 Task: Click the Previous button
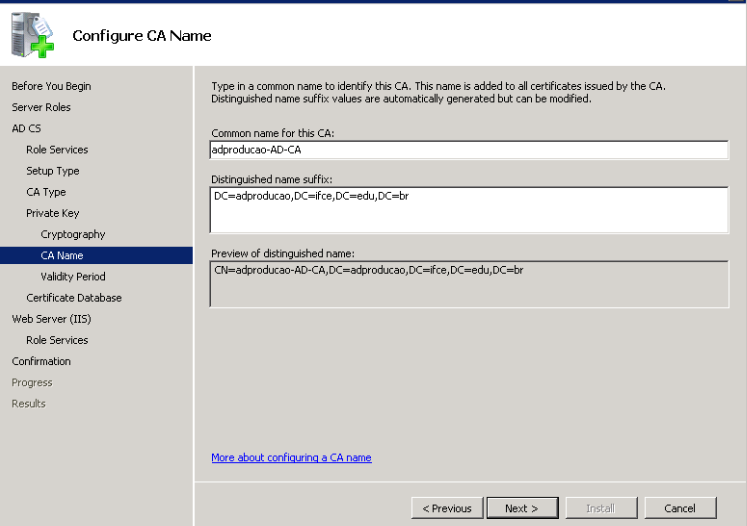(x=447, y=508)
